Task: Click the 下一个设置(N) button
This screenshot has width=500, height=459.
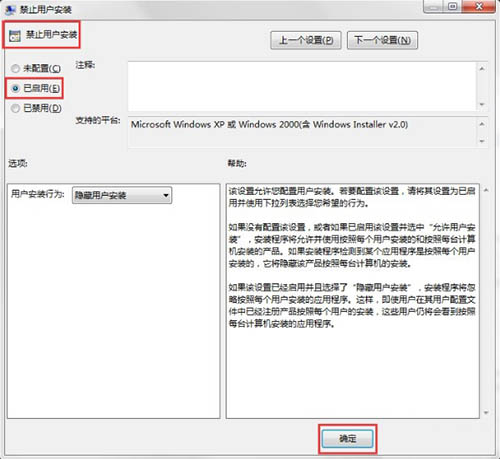Action: [382, 40]
